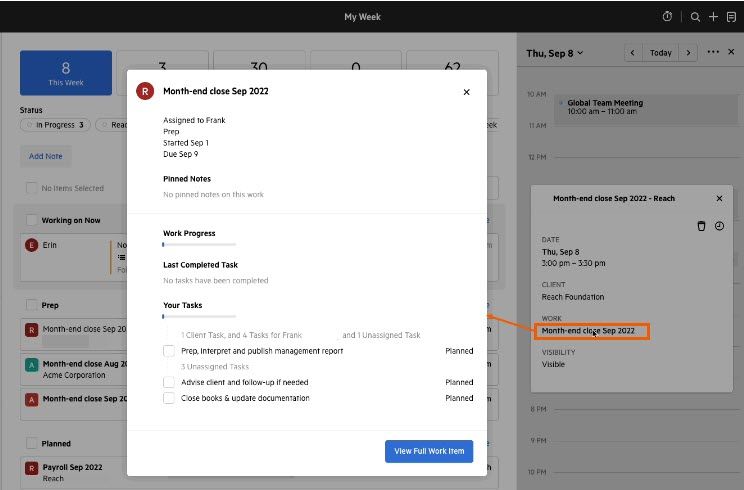This screenshot has height=490, width=744.
Task: Click the search magnifier icon
Action: (x=695, y=17)
